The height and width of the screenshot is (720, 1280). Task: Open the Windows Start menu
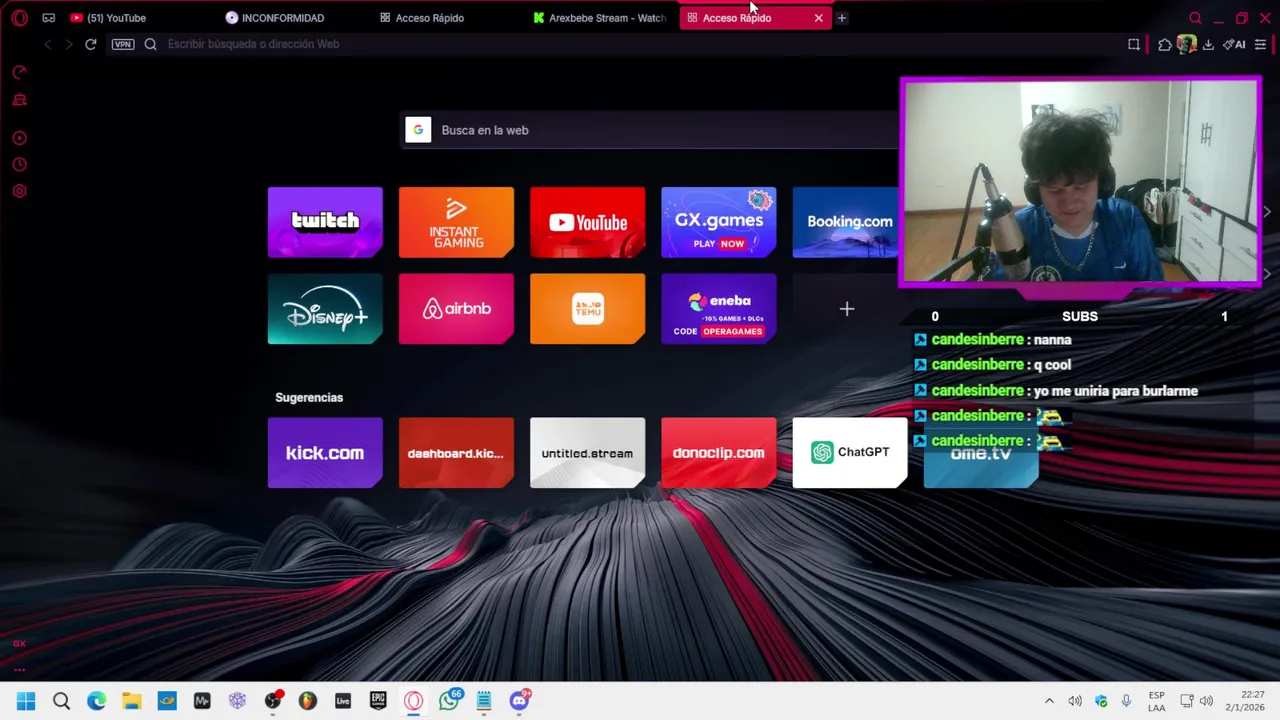(x=26, y=701)
